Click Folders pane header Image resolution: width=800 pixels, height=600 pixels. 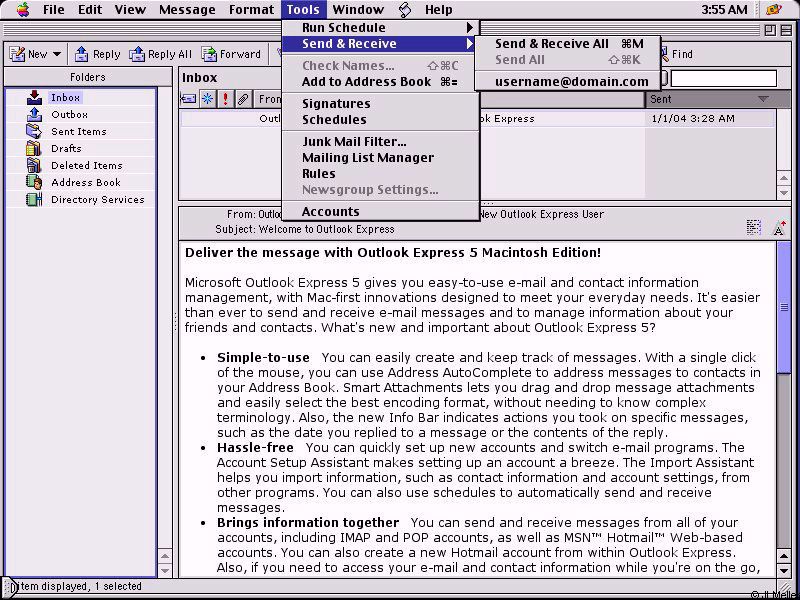pos(88,77)
